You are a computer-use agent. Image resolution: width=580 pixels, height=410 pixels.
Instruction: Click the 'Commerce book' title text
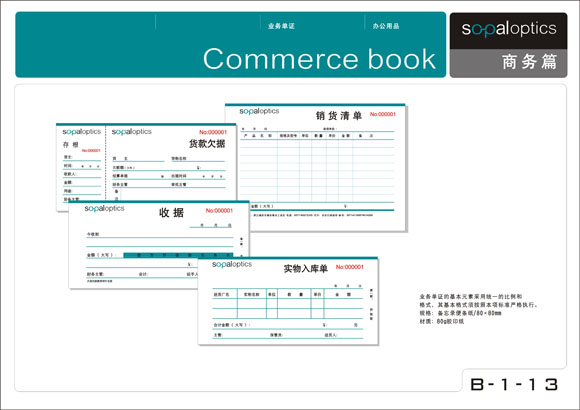point(320,59)
